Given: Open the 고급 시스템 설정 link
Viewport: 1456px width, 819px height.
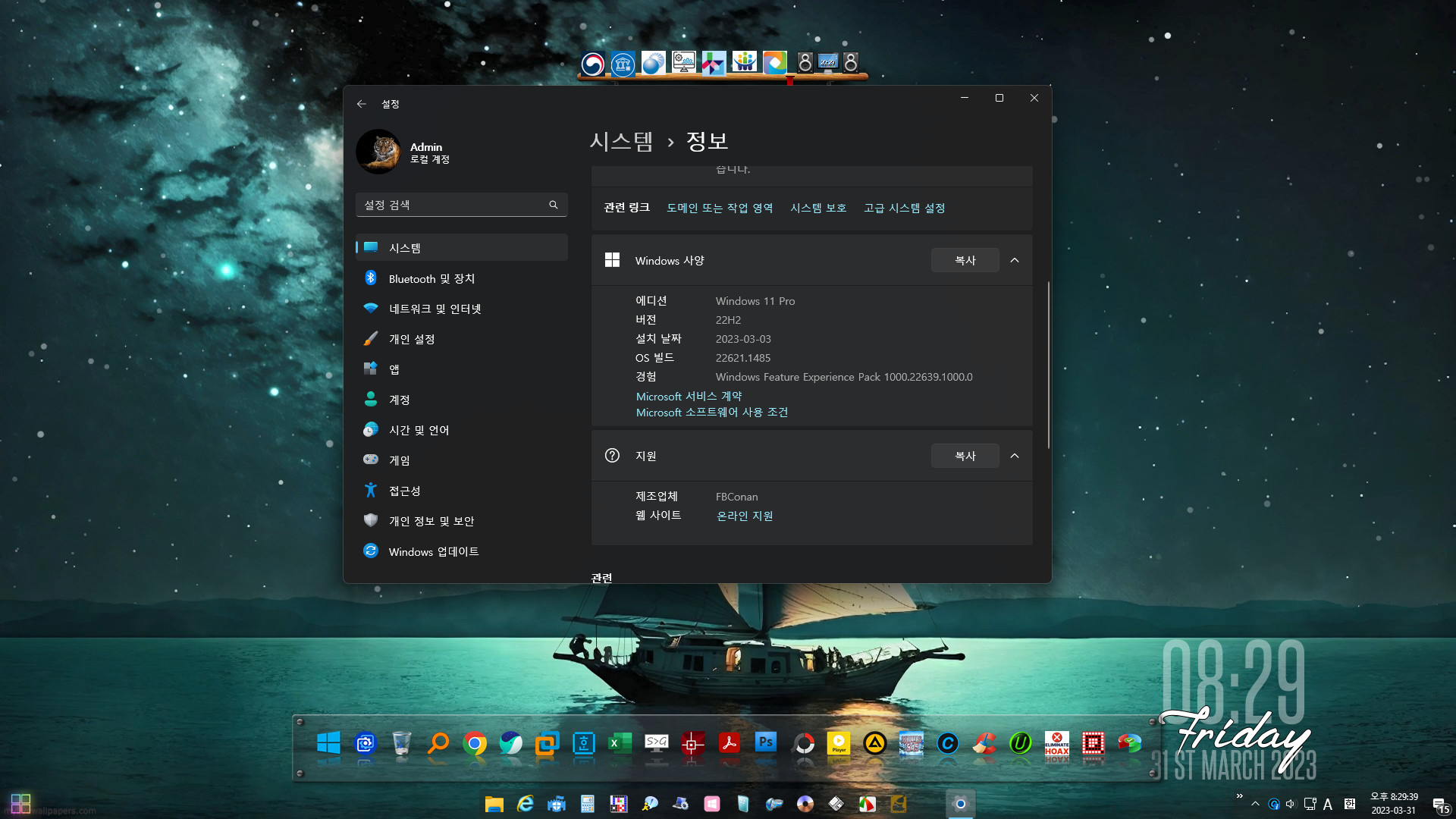Looking at the screenshot, I should pyautogui.click(x=905, y=208).
